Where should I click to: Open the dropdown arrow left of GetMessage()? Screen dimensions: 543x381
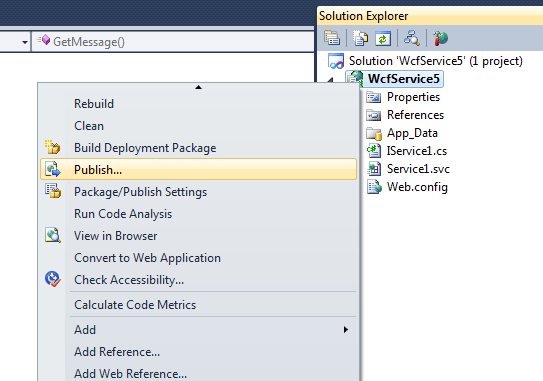(25, 42)
